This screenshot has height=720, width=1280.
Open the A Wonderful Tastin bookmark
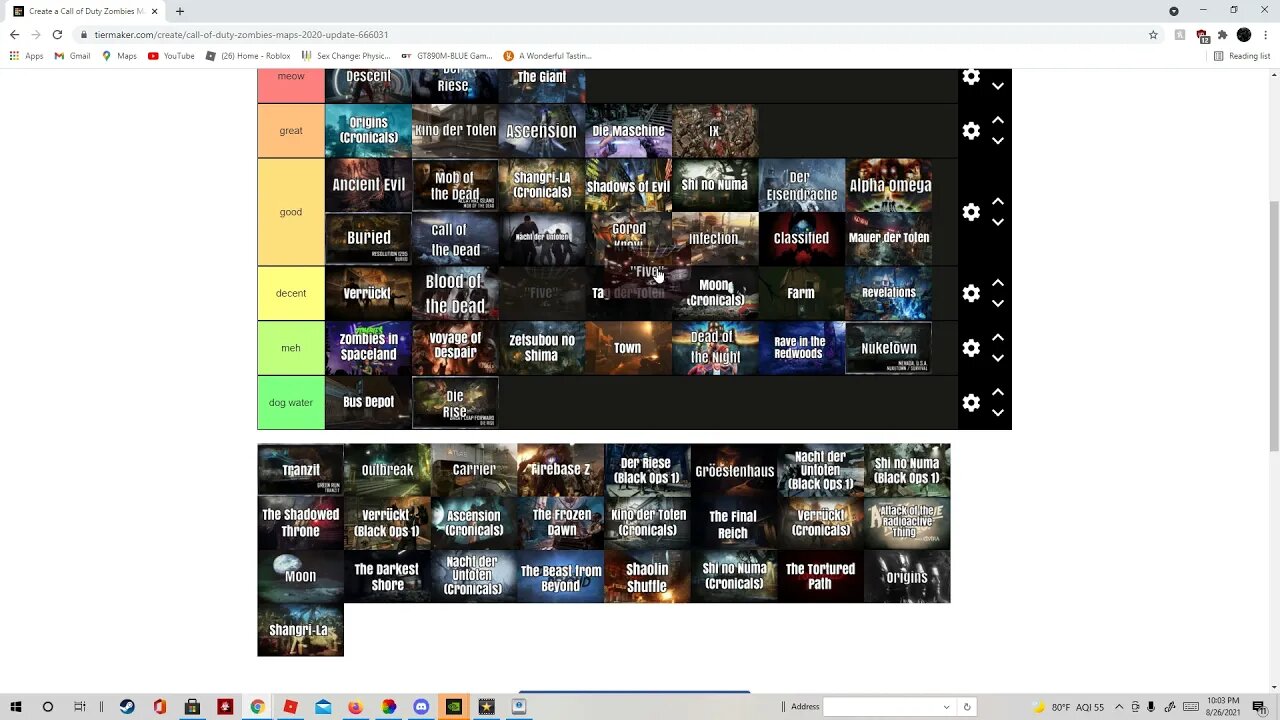point(547,56)
